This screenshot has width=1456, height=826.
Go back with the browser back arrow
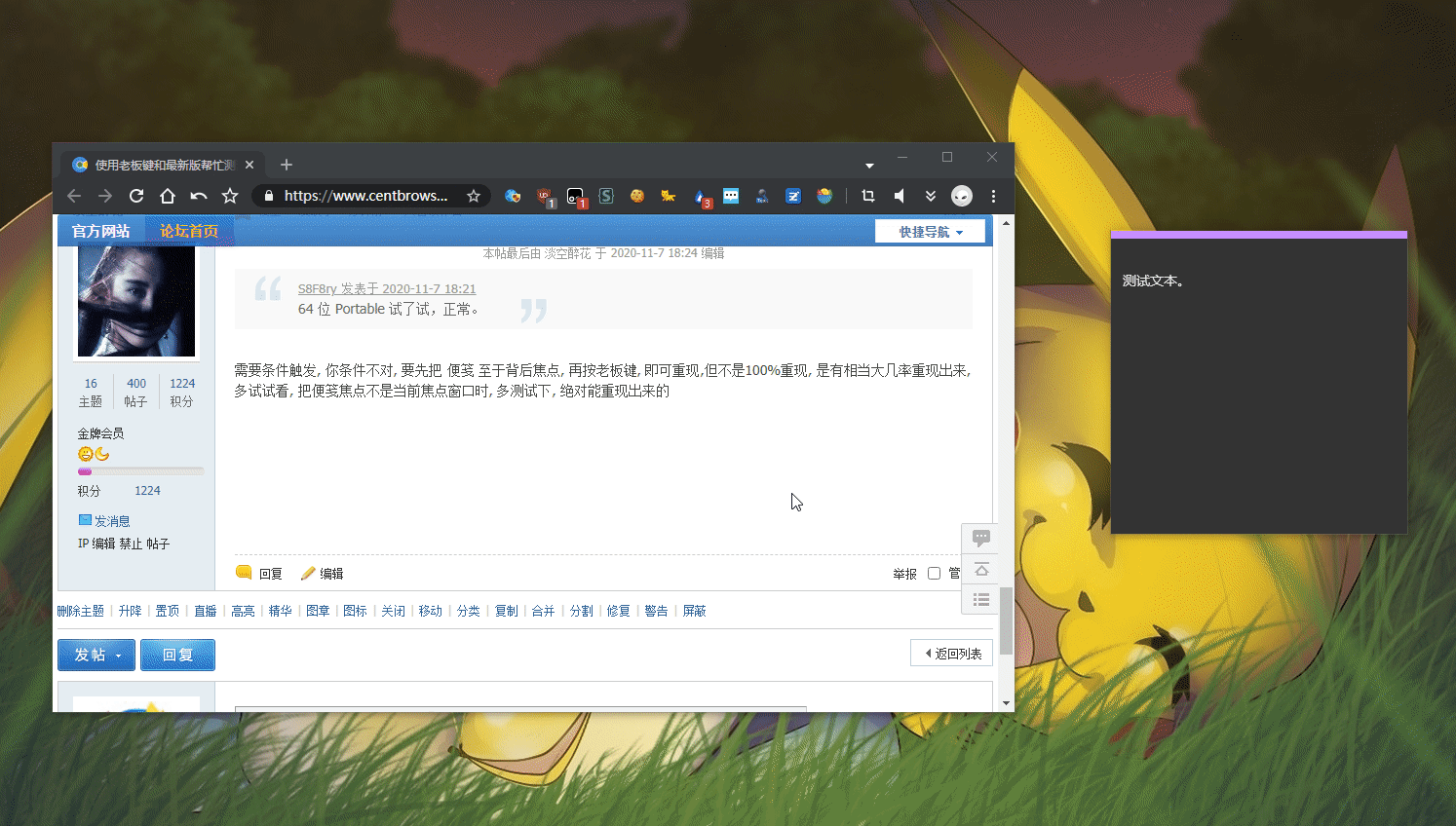point(74,196)
